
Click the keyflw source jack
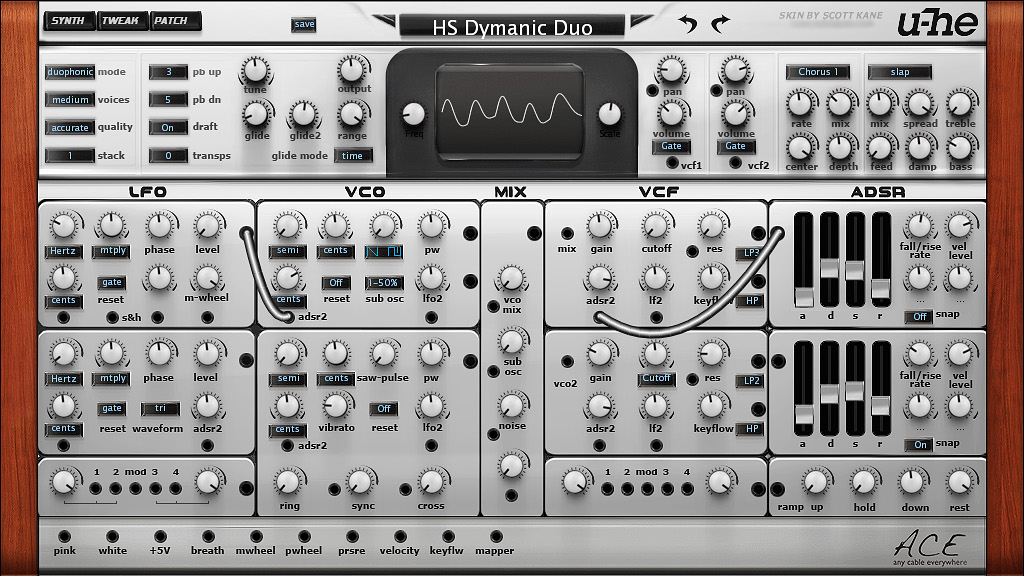448,536
